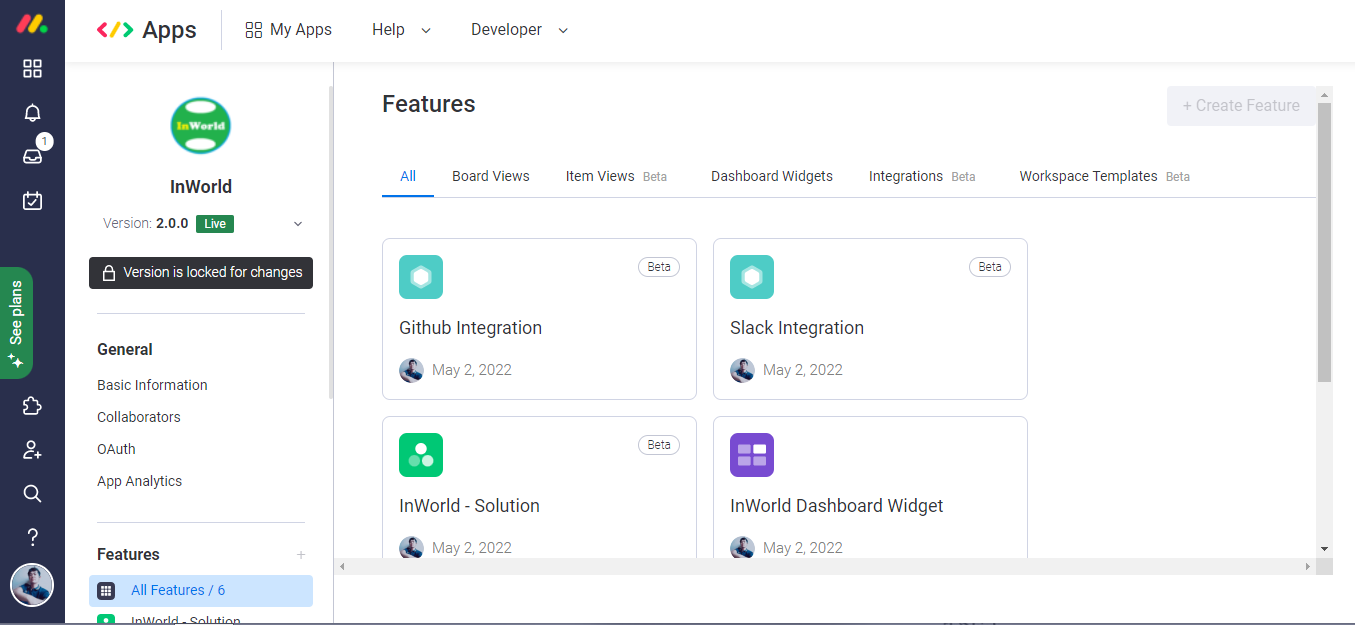Click the Version is locked for changes notice

pos(201,273)
